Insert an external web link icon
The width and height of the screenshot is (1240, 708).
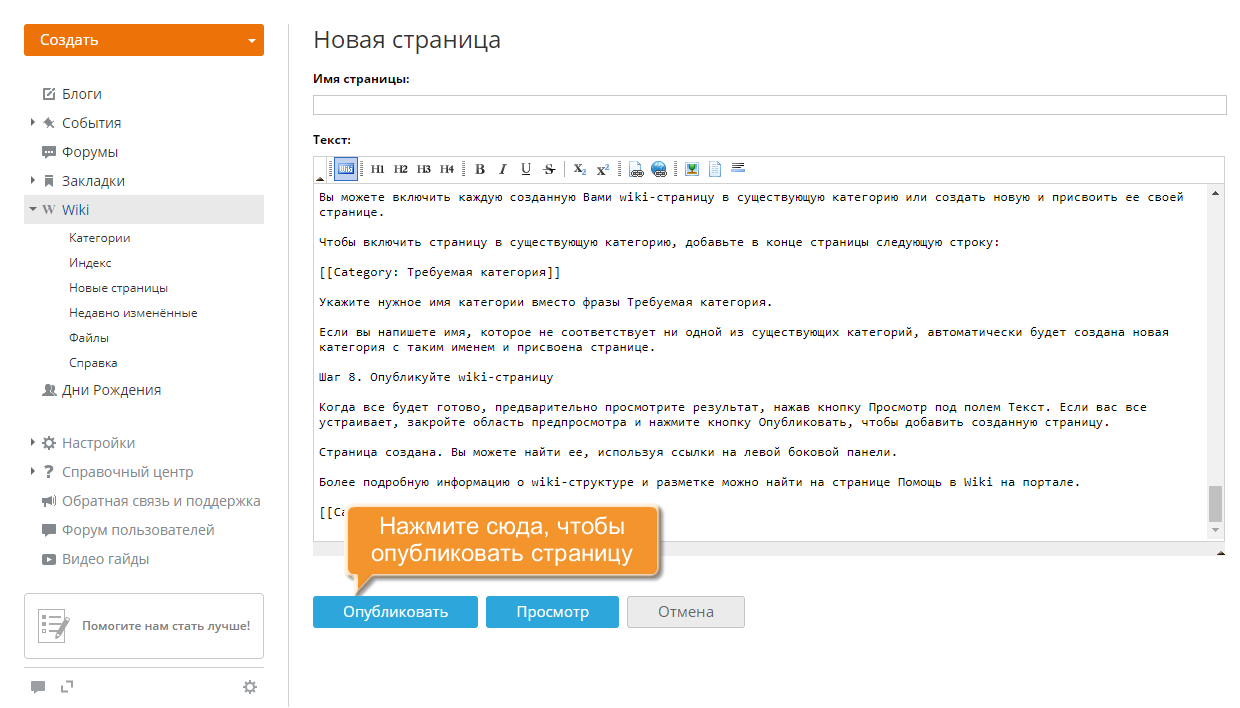[658, 169]
